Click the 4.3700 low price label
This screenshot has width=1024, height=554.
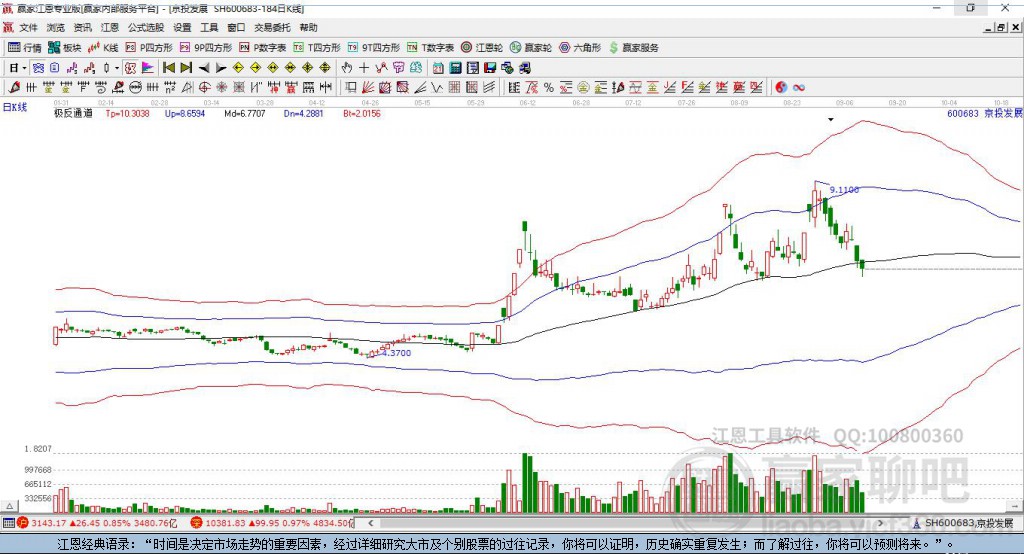pos(396,353)
